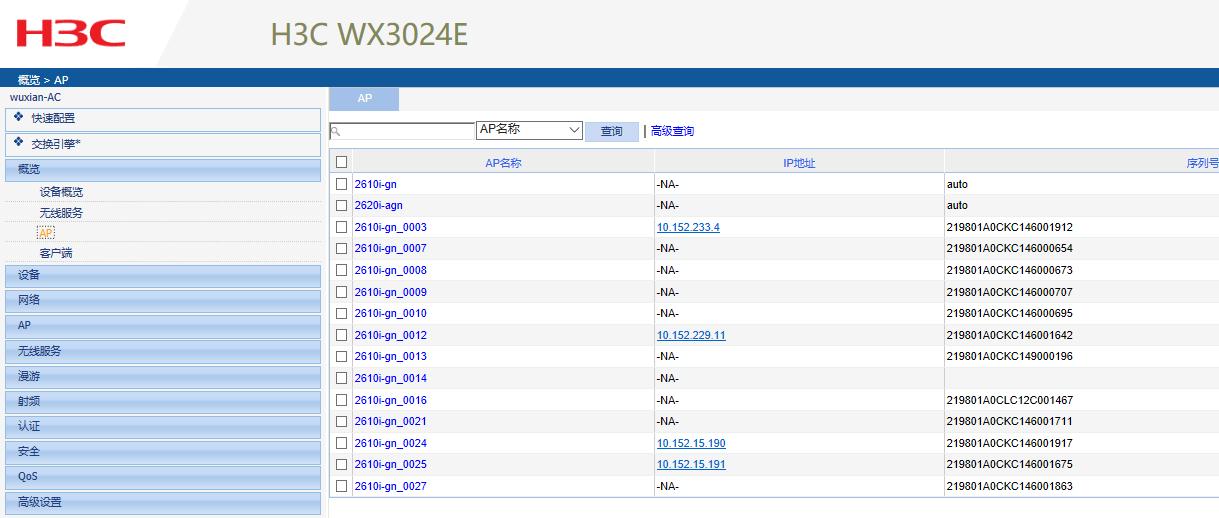This screenshot has height=518, width=1219.
Task: Sort by the AP名称 column header
Action: [x=503, y=163]
